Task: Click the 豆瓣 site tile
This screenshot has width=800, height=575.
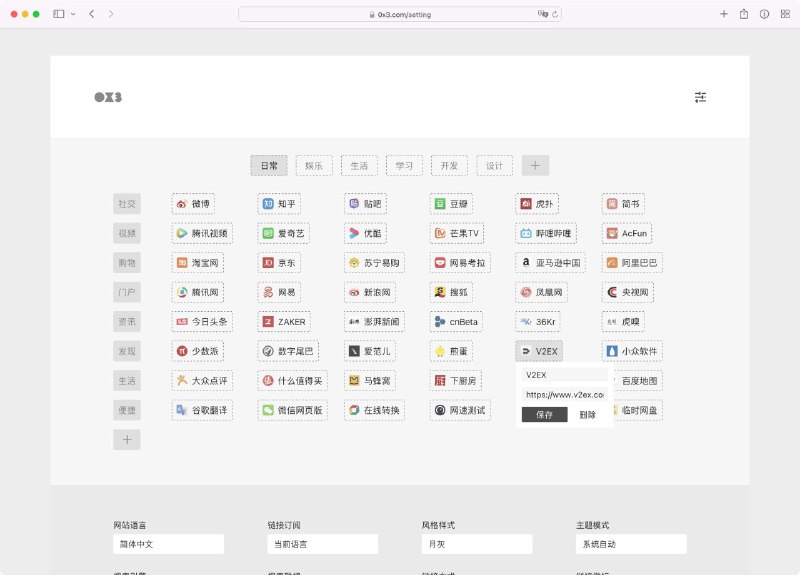Action: (451, 204)
